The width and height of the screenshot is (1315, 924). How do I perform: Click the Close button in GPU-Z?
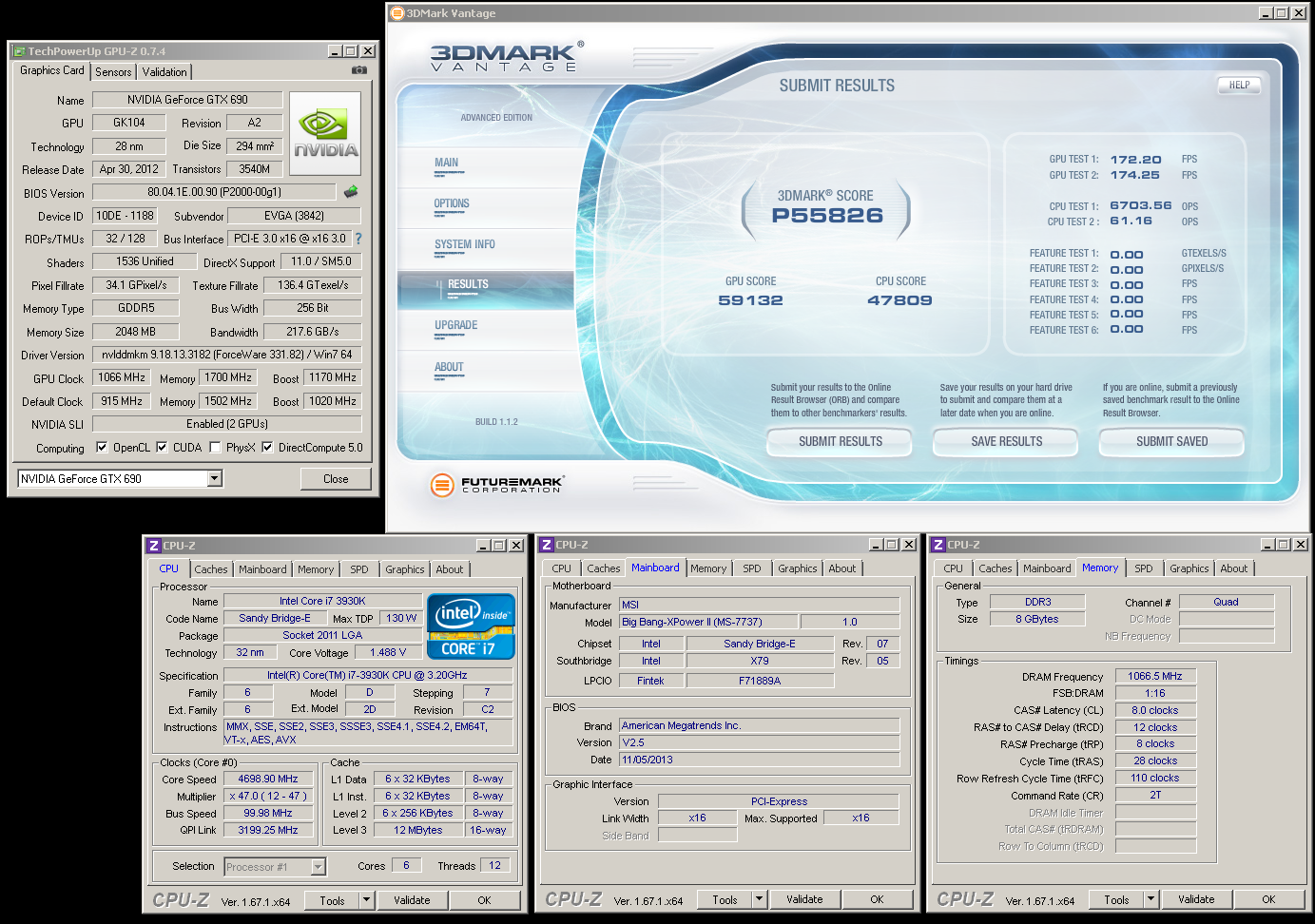[x=336, y=479]
